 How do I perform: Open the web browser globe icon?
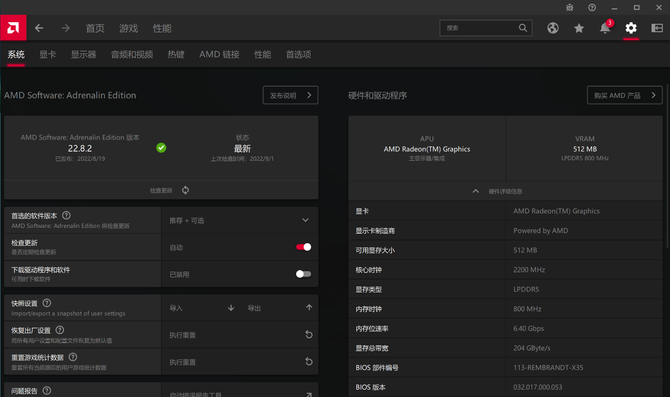tap(553, 28)
